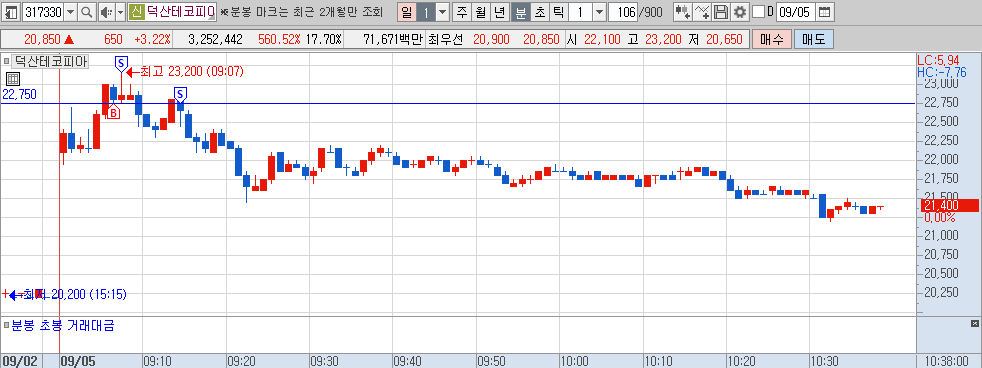Open the add candle chart icon
The image size is (982, 368).
coord(683,12)
